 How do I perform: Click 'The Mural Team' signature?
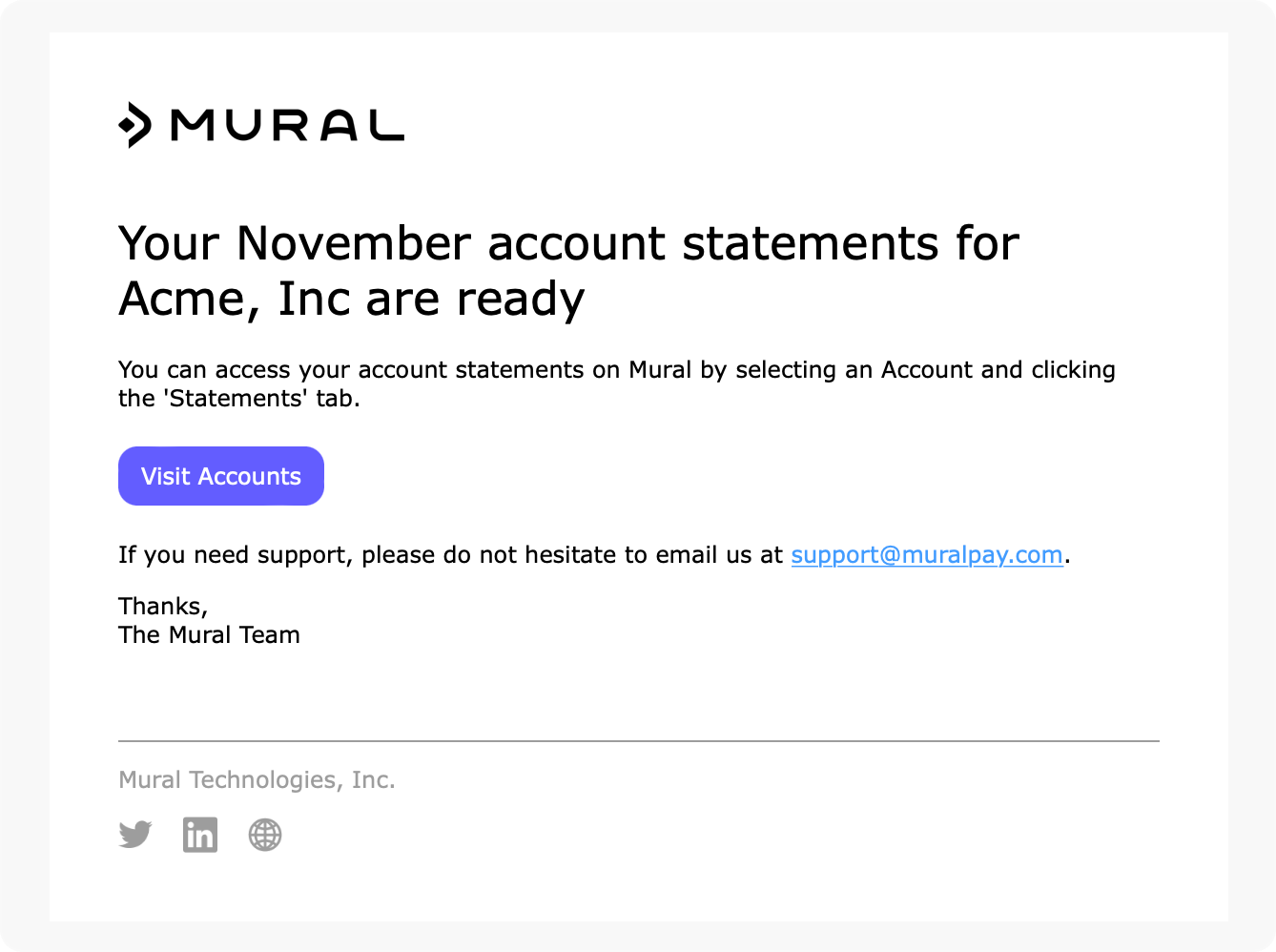tap(209, 635)
